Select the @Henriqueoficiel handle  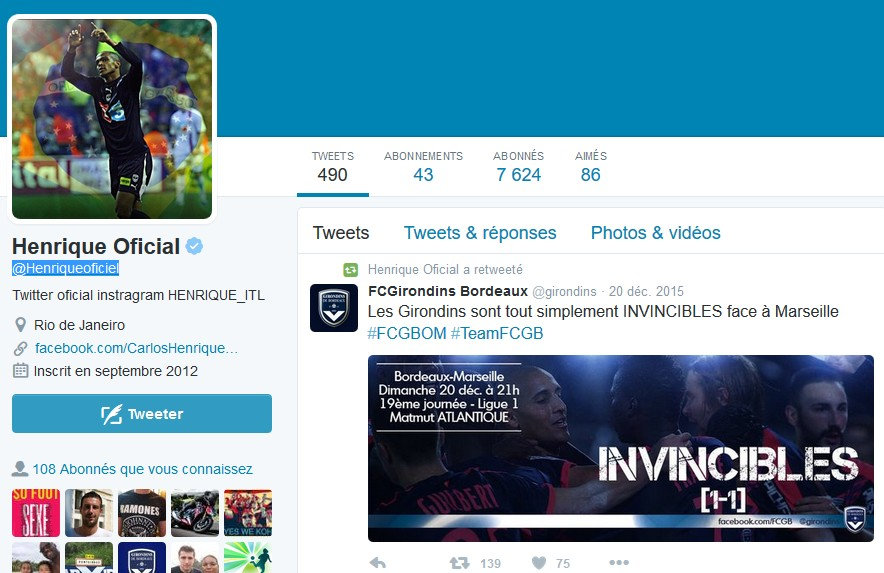(x=65, y=268)
